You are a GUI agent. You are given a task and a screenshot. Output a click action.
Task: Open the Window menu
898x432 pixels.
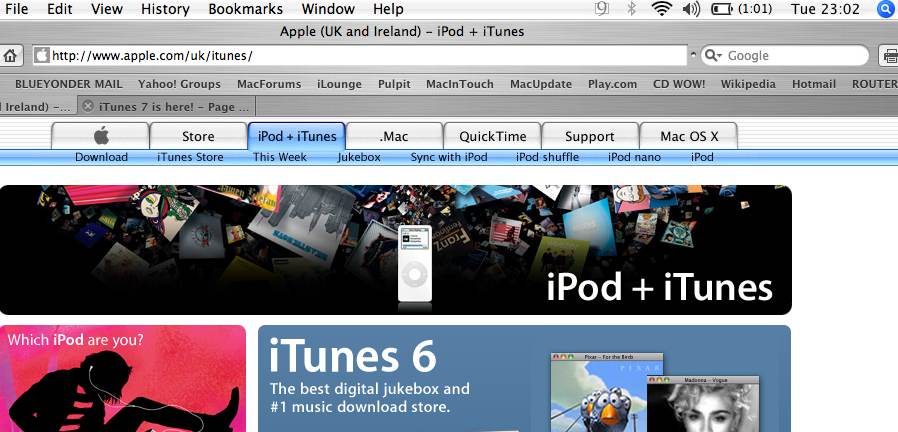[328, 9]
